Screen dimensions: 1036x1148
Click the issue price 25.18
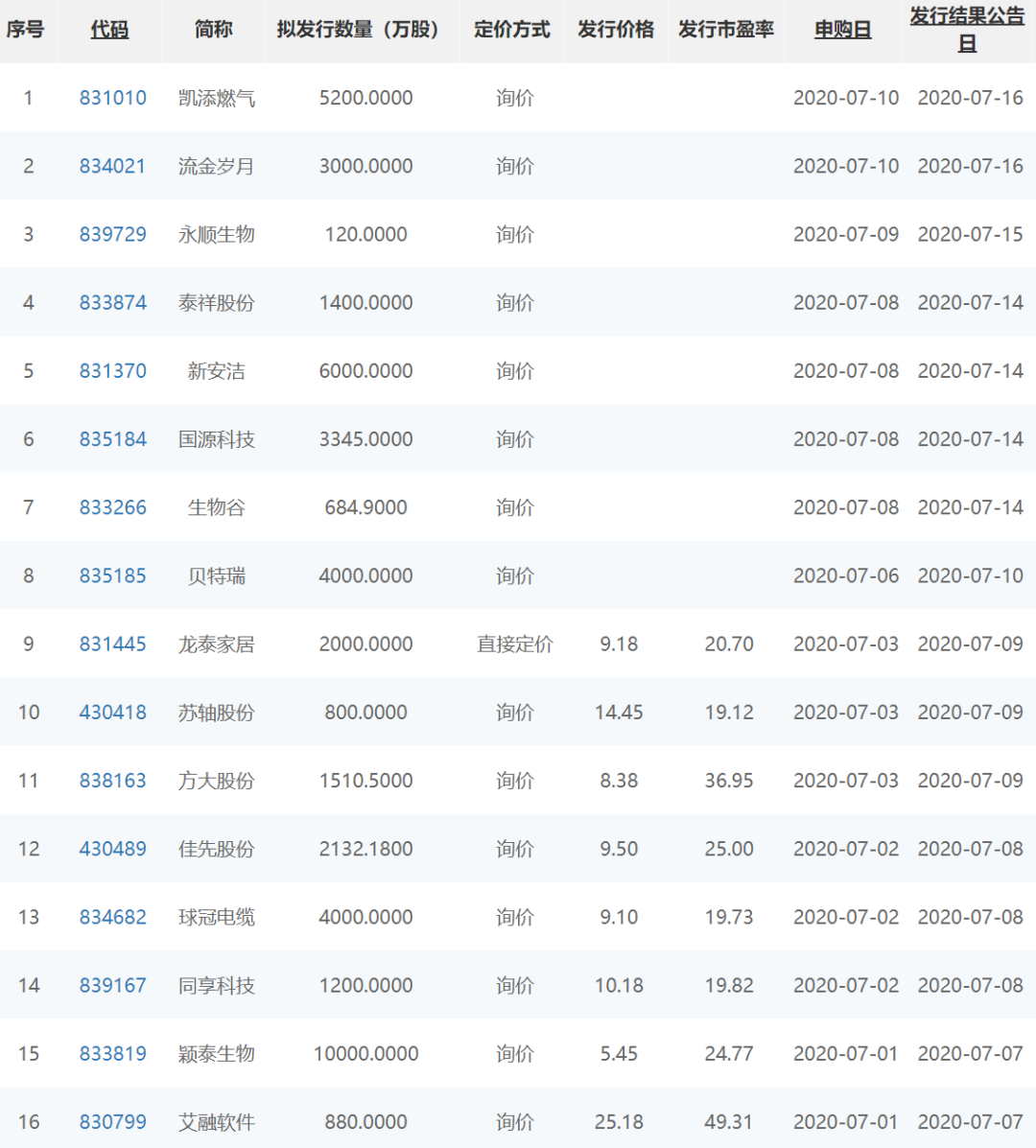[619, 1122]
